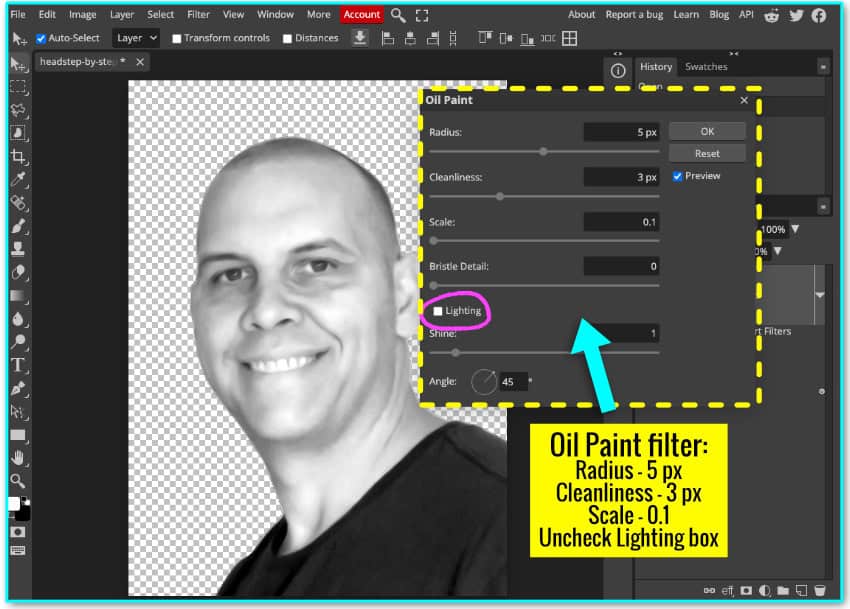Open the Report a bug link
The width and height of the screenshot is (850, 609).
[x=634, y=15]
